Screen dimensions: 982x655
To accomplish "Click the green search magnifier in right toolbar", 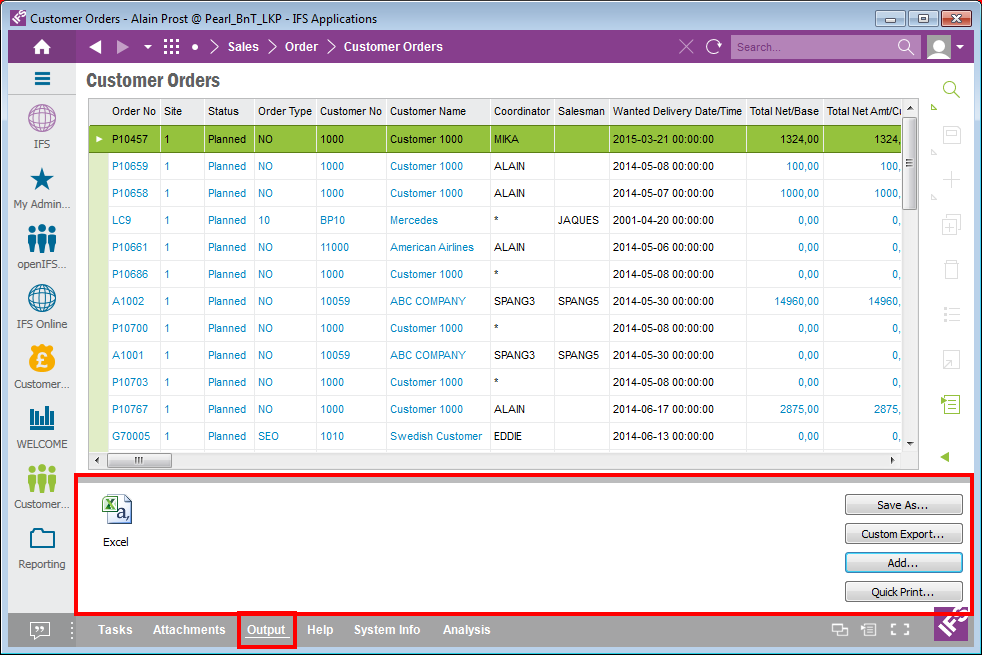I will tap(951, 90).
